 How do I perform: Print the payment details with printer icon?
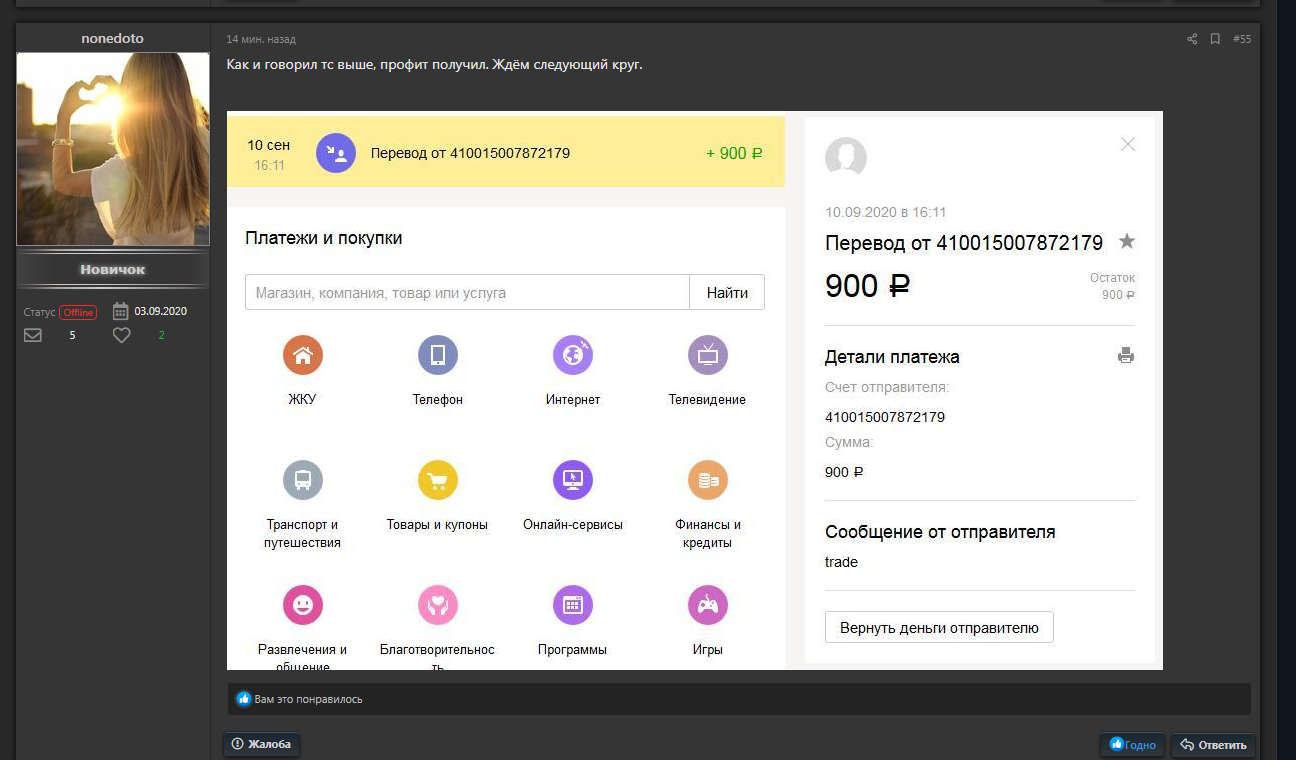pos(1126,355)
